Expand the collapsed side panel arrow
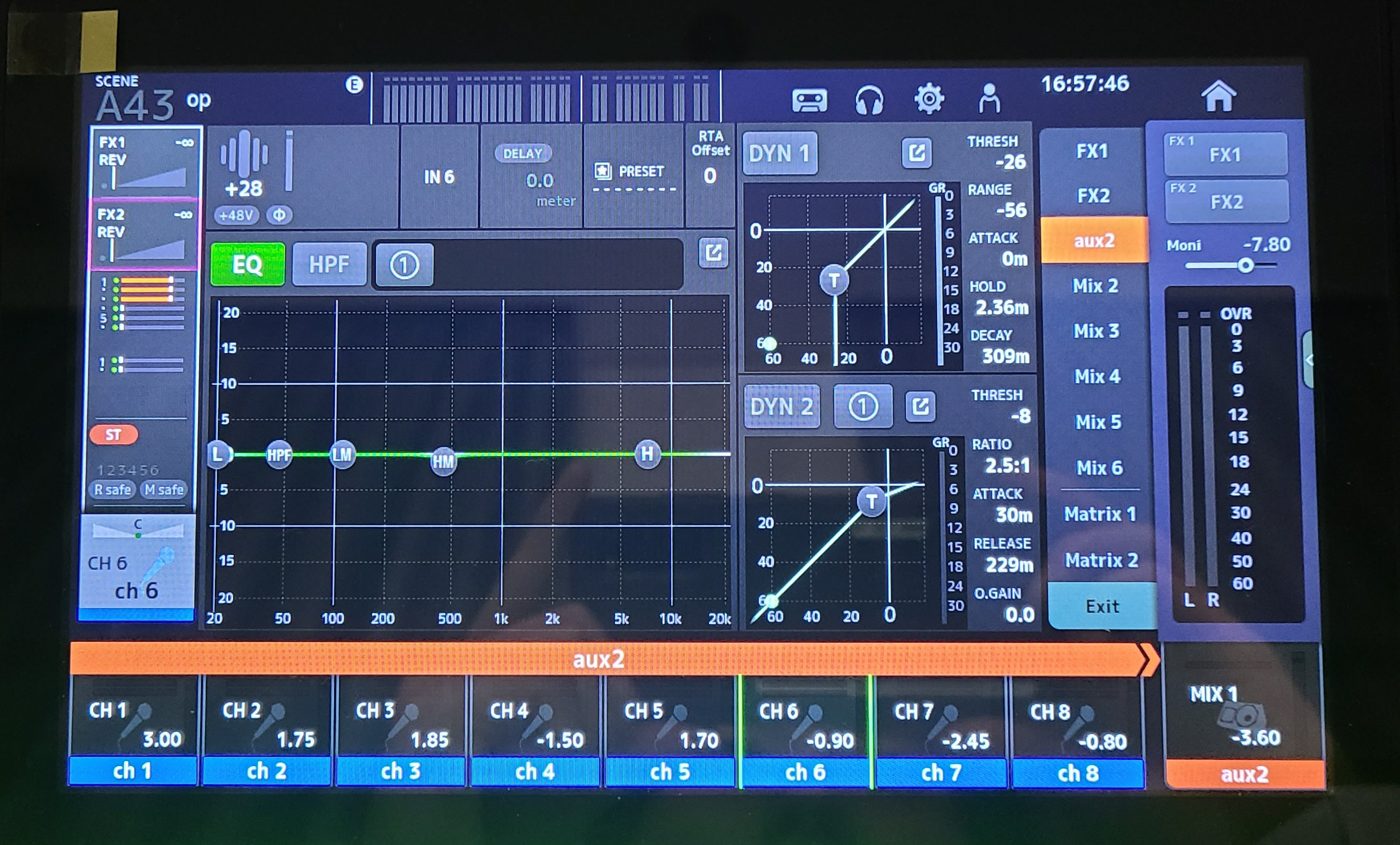 [1307, 360]
